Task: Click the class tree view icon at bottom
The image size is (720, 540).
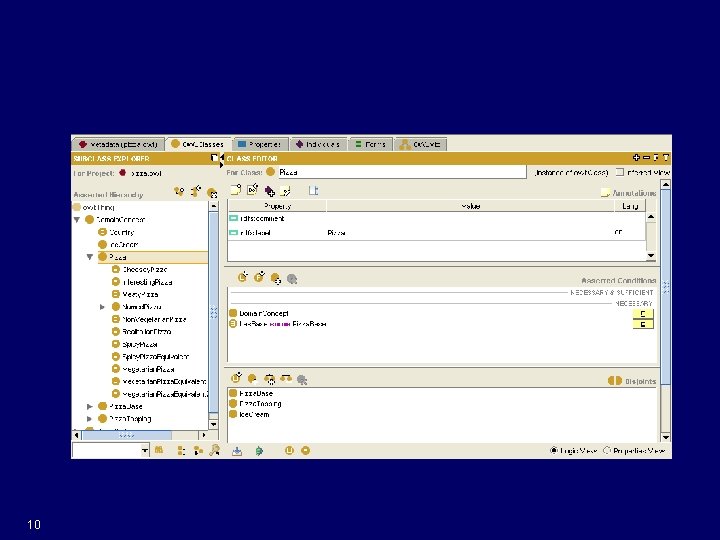Action: click(x=198, y=450)
